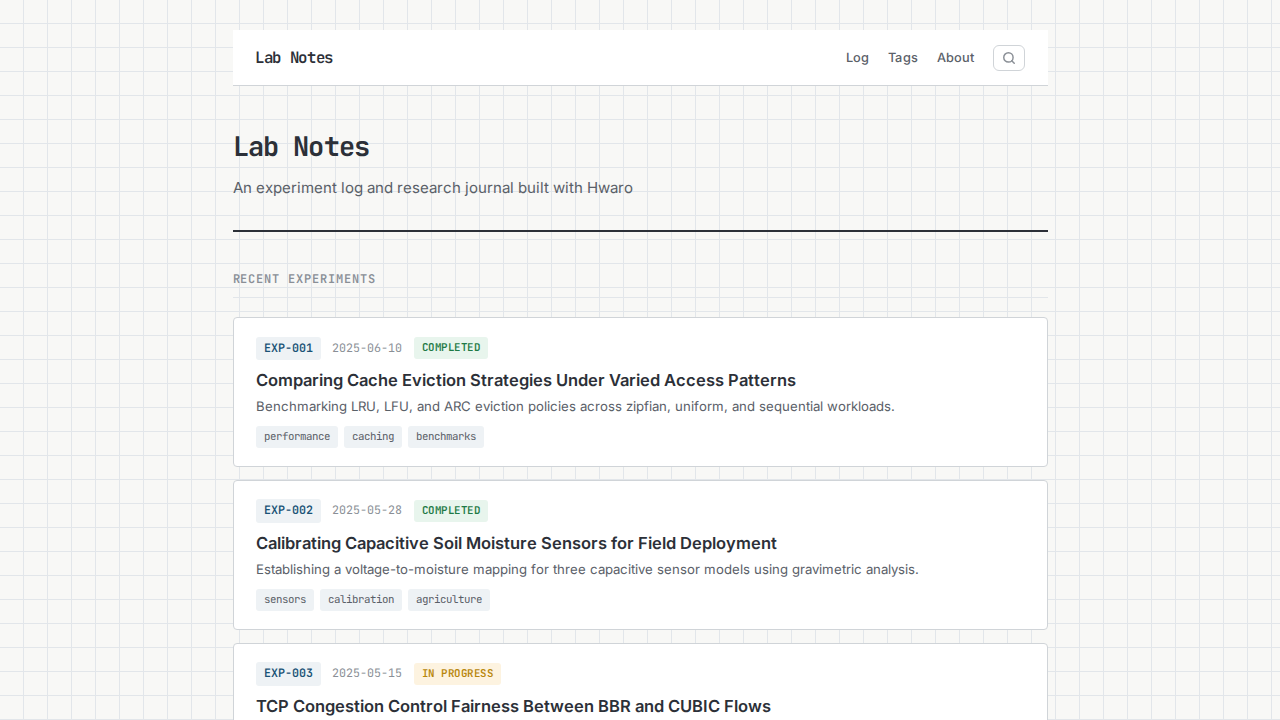
Task: Click the Recent Experiments section heading
Action: pyautogui.click(x=304, y=279)
